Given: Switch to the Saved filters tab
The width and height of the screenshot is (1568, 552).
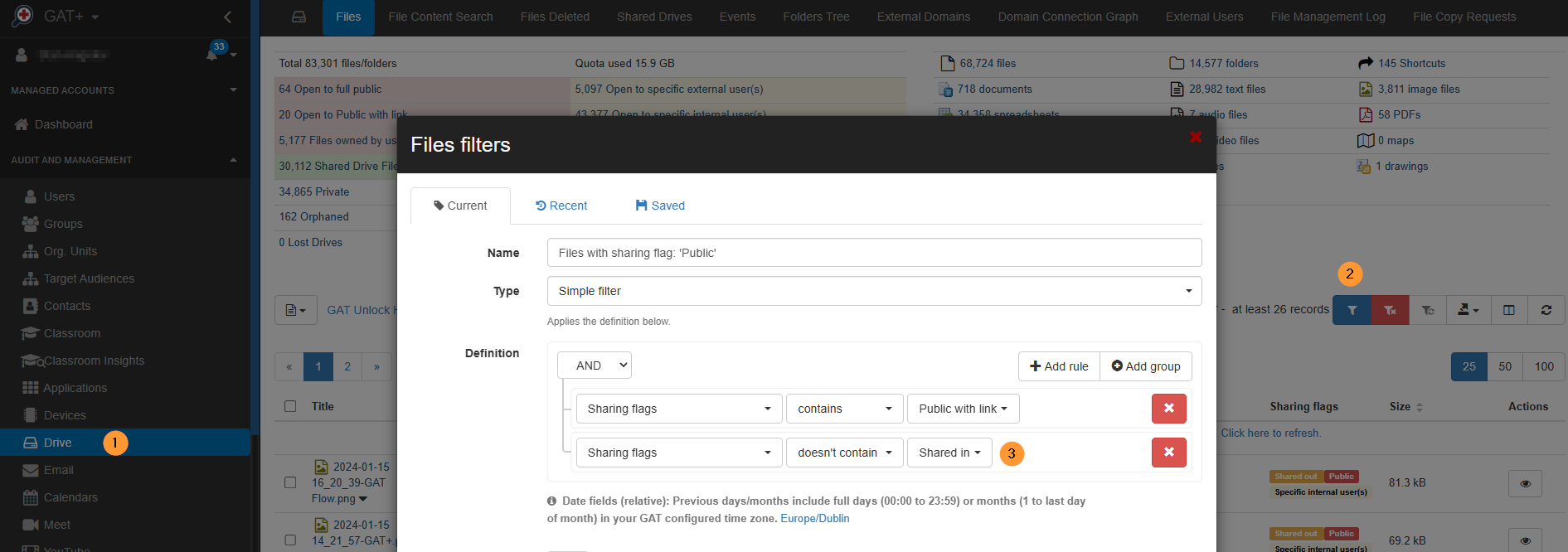Looking at the screenshot, I should (660, 206).
